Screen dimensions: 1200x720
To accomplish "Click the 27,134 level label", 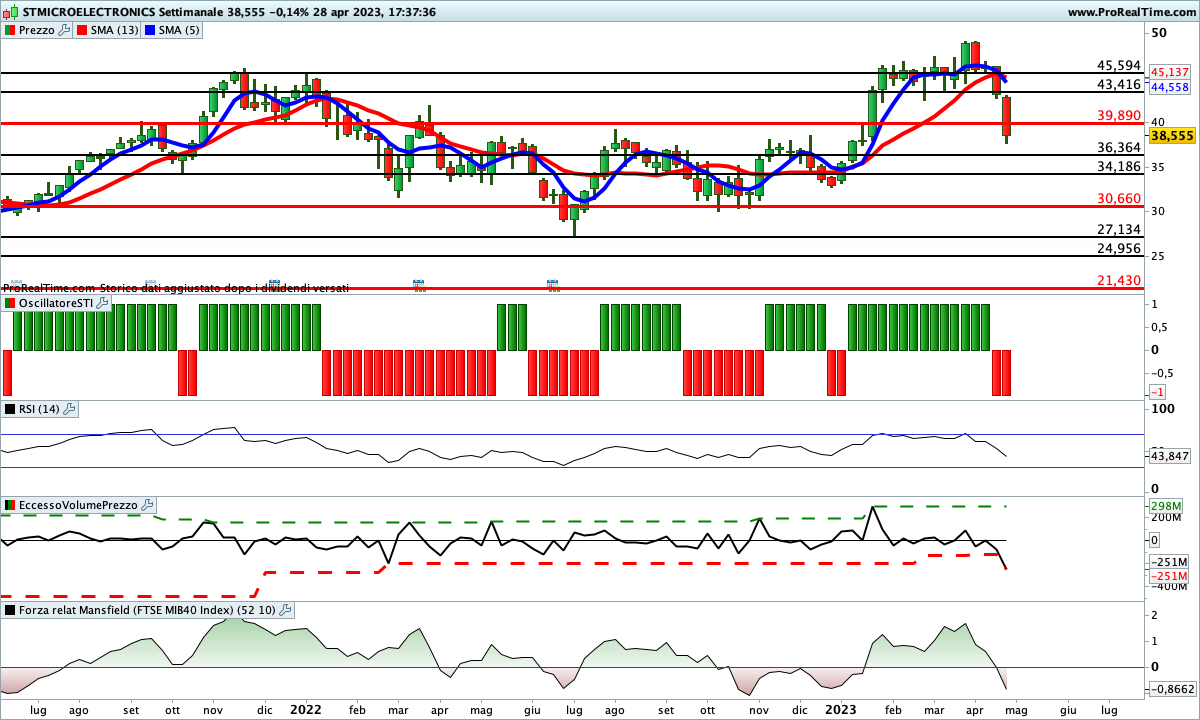I will (x=1119, y=229).
